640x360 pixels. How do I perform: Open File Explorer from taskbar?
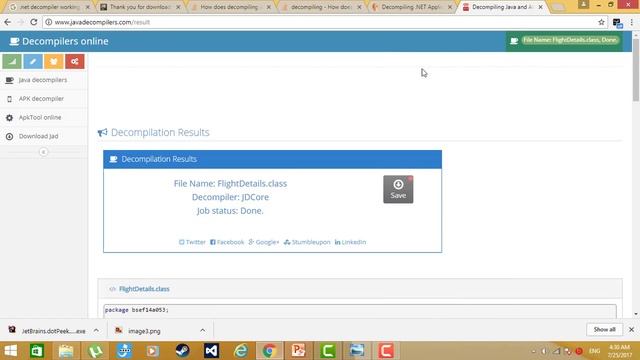pos(66,351)
